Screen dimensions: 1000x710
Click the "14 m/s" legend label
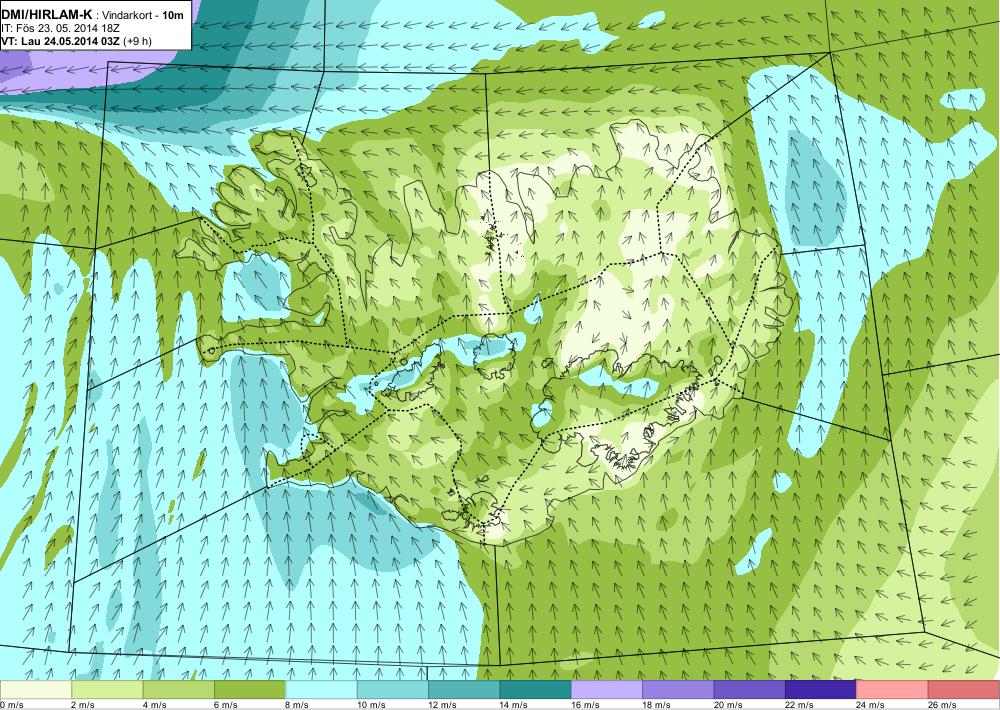tap(514, 705)
